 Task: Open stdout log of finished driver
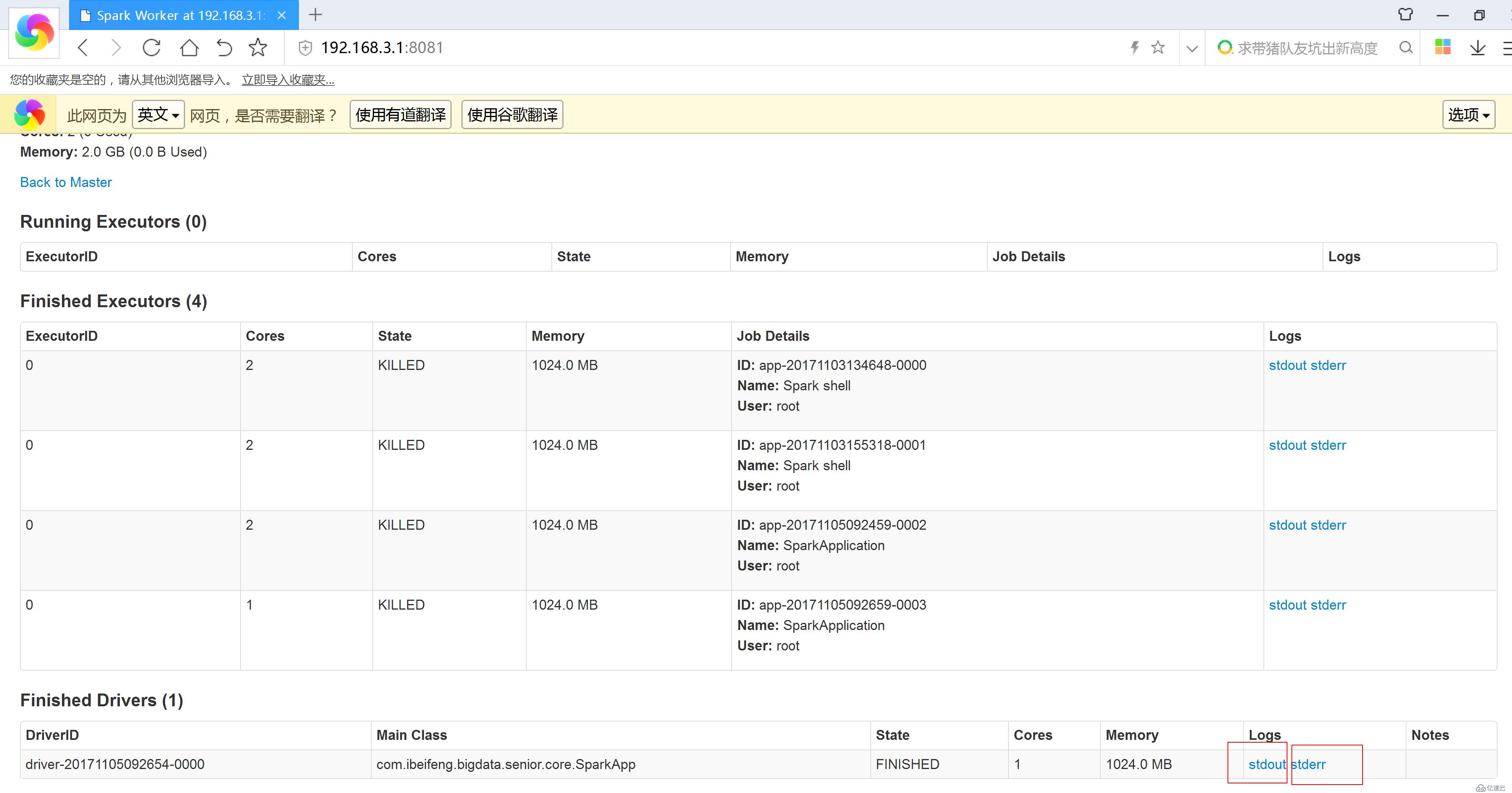point(1267,764)
